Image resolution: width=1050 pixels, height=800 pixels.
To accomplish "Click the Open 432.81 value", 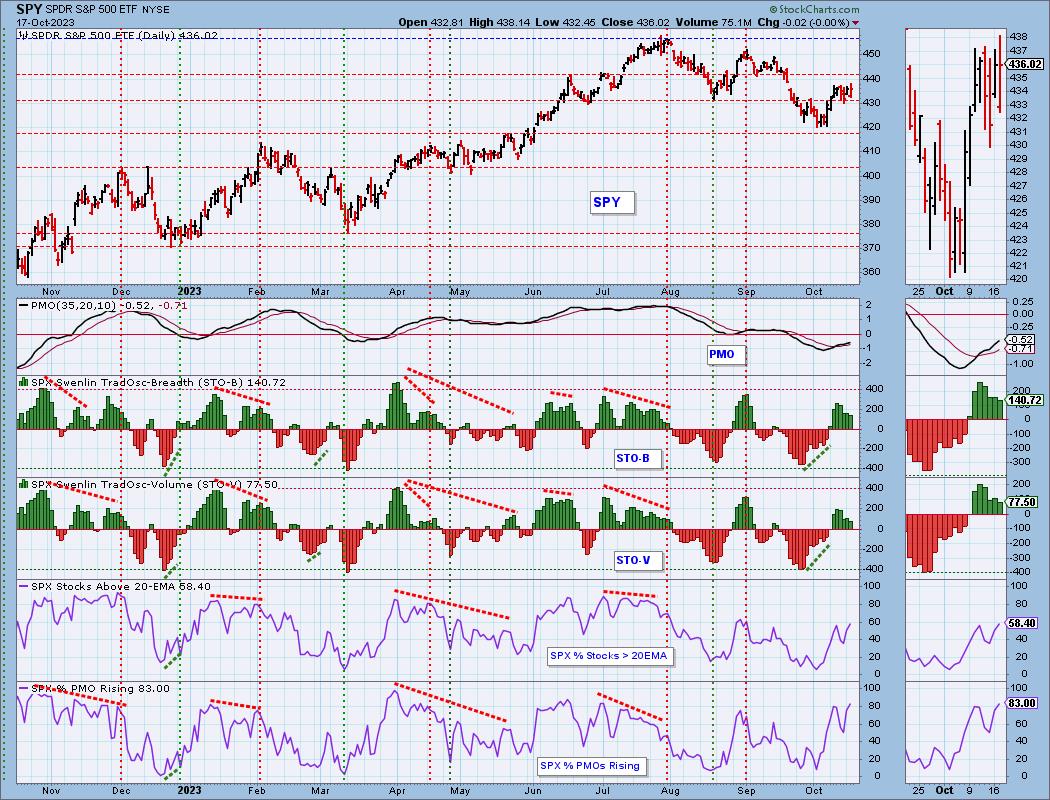I will 430,22.
